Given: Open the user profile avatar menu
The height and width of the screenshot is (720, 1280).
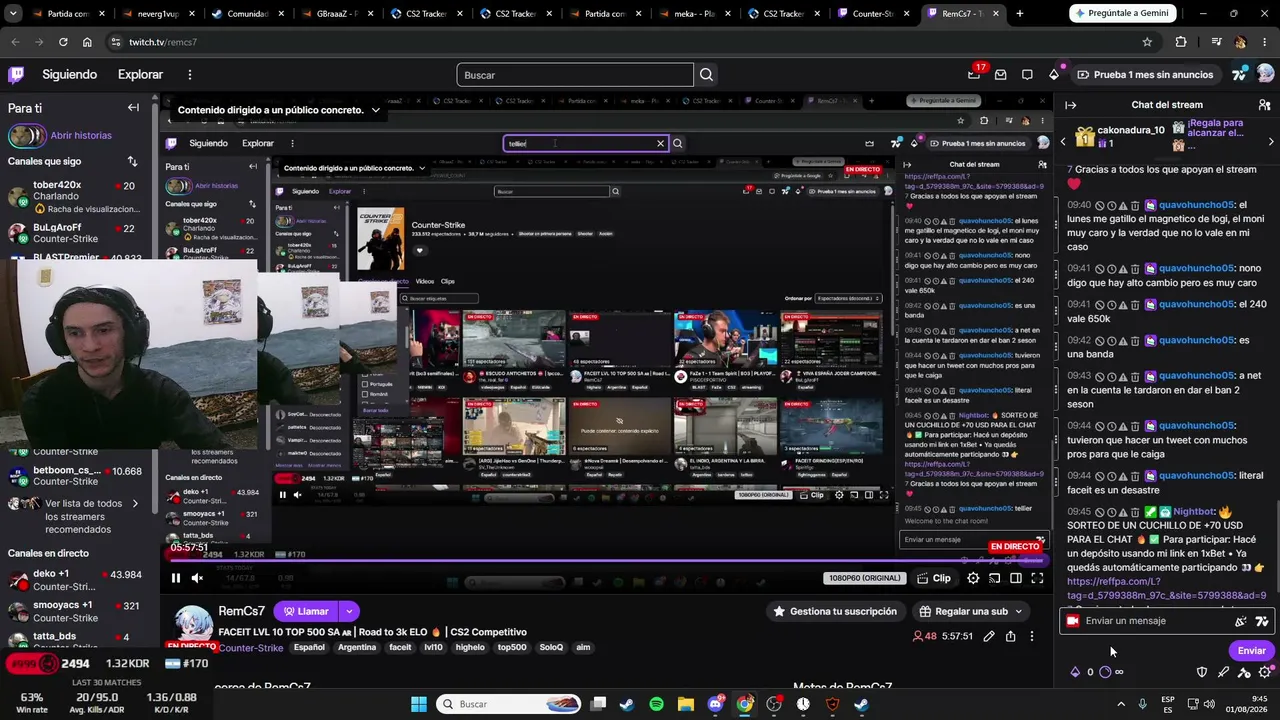Looking at the screenshot, I should pos(1266,74).
